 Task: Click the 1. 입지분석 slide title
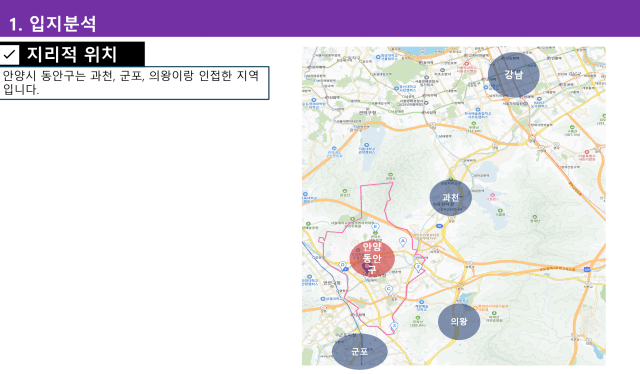tap(52, 24)
